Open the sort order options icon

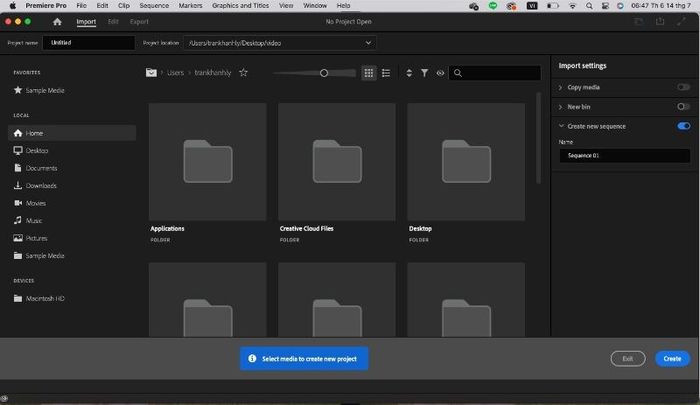[409, 73]
